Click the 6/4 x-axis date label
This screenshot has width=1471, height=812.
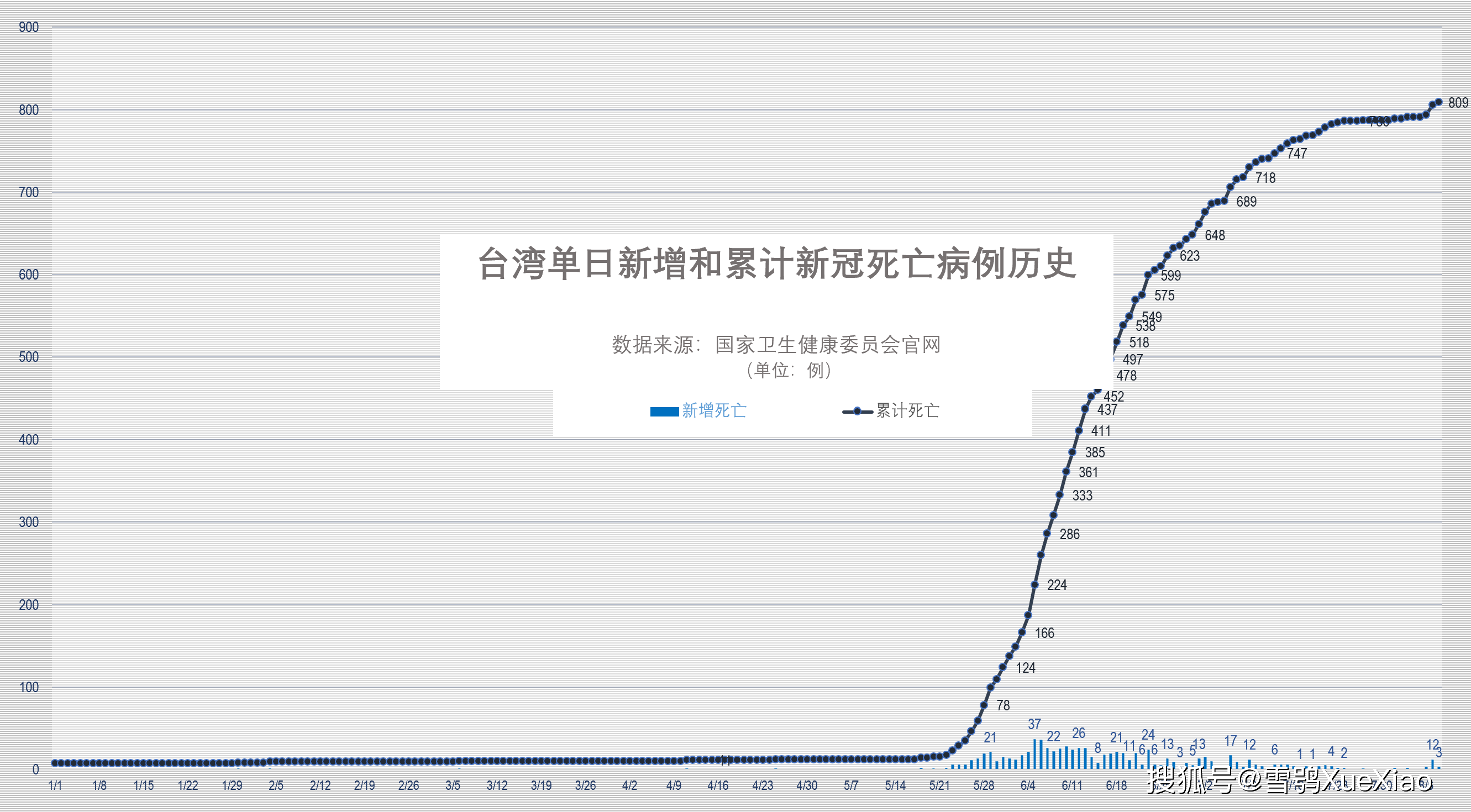pyautogui.click(x=1028, y=785)
